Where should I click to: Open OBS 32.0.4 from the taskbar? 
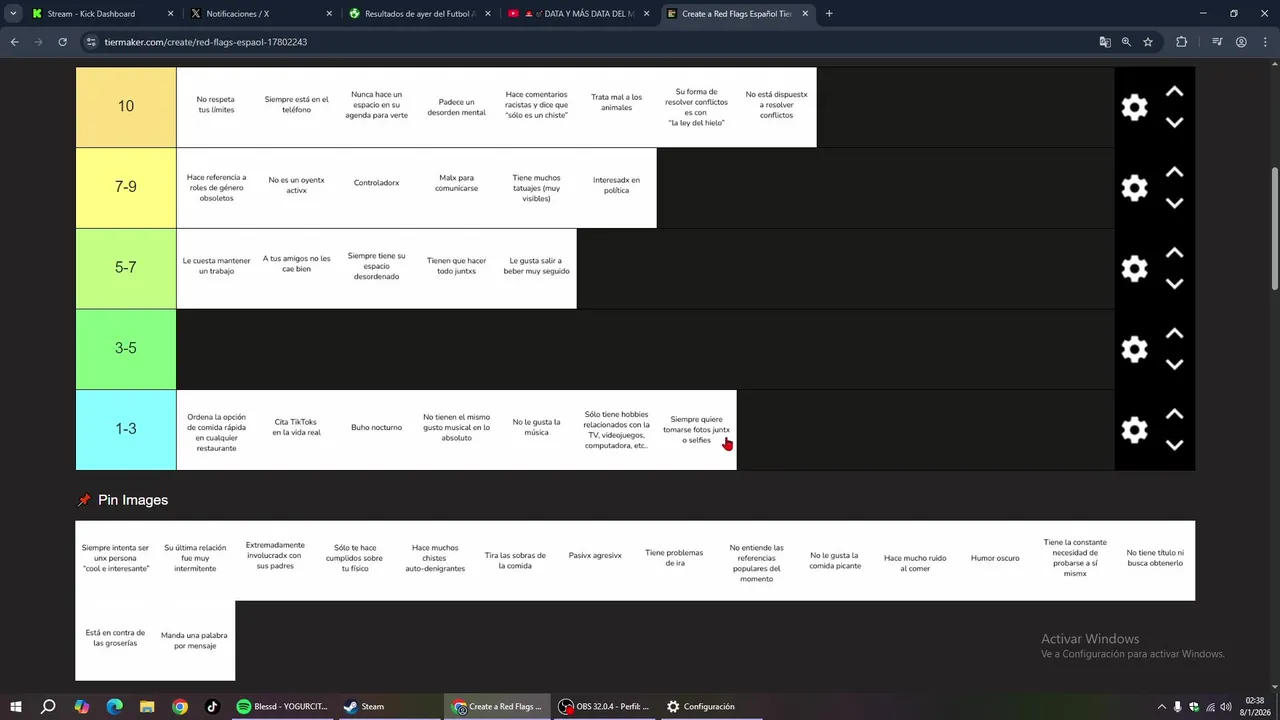[605, 707]
